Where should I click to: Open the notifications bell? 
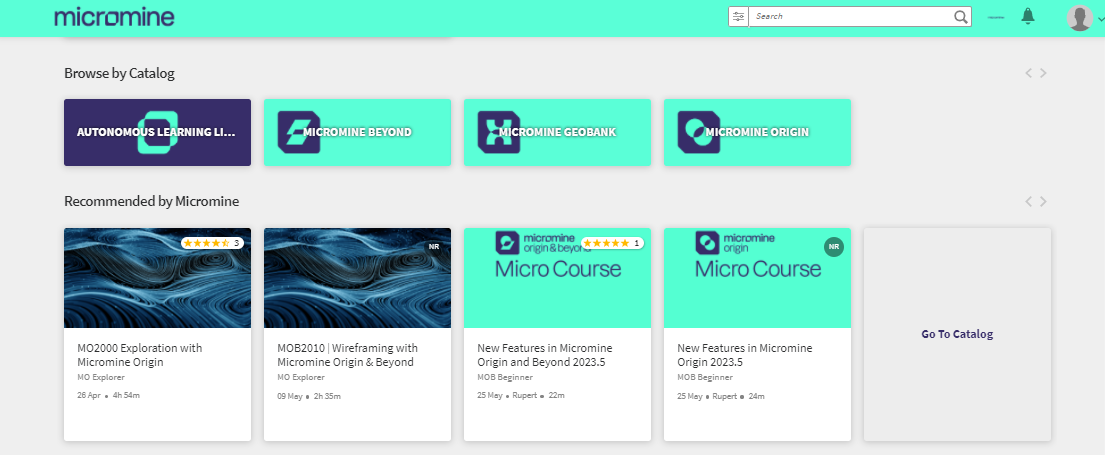coord(1027,16)
